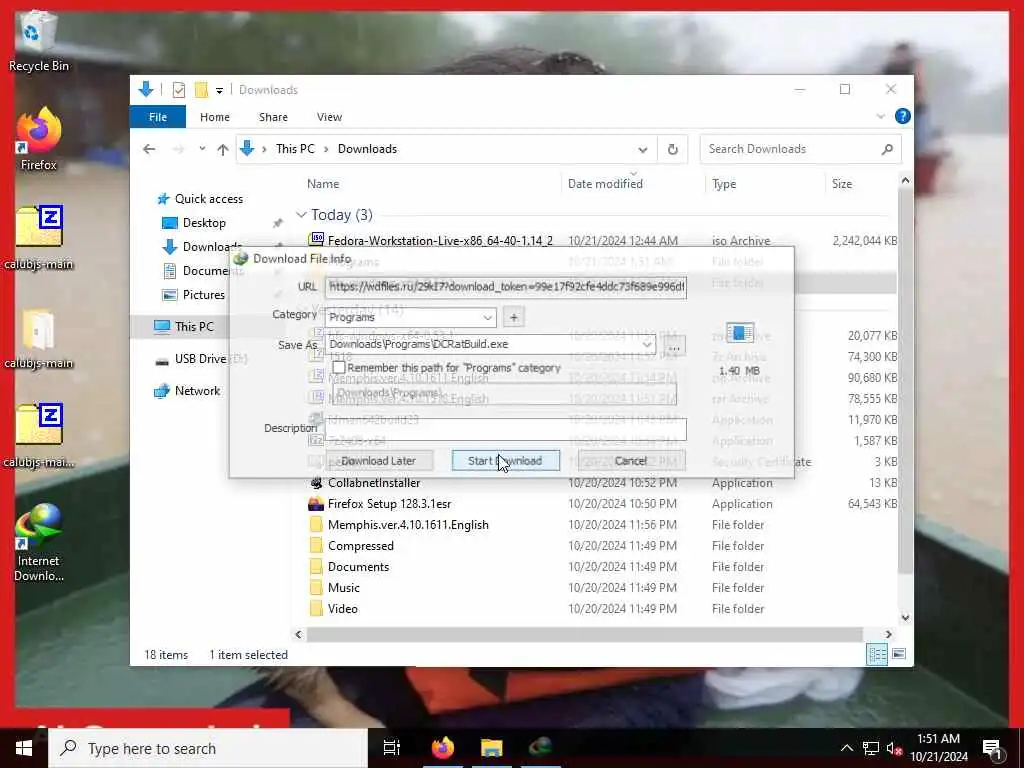This screenshot has width=1024, height=768.
Task: Add new category with plus button
Action: coord(514,317)
